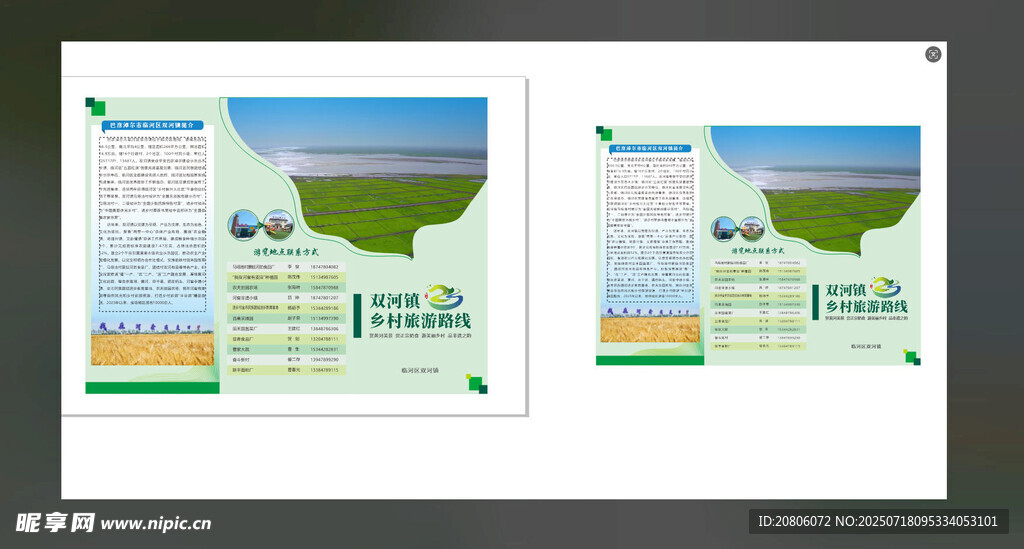Select the first circular photo in the larger brochure
Viewport: 1024px width, 549px height.
(x=243, y=224)
